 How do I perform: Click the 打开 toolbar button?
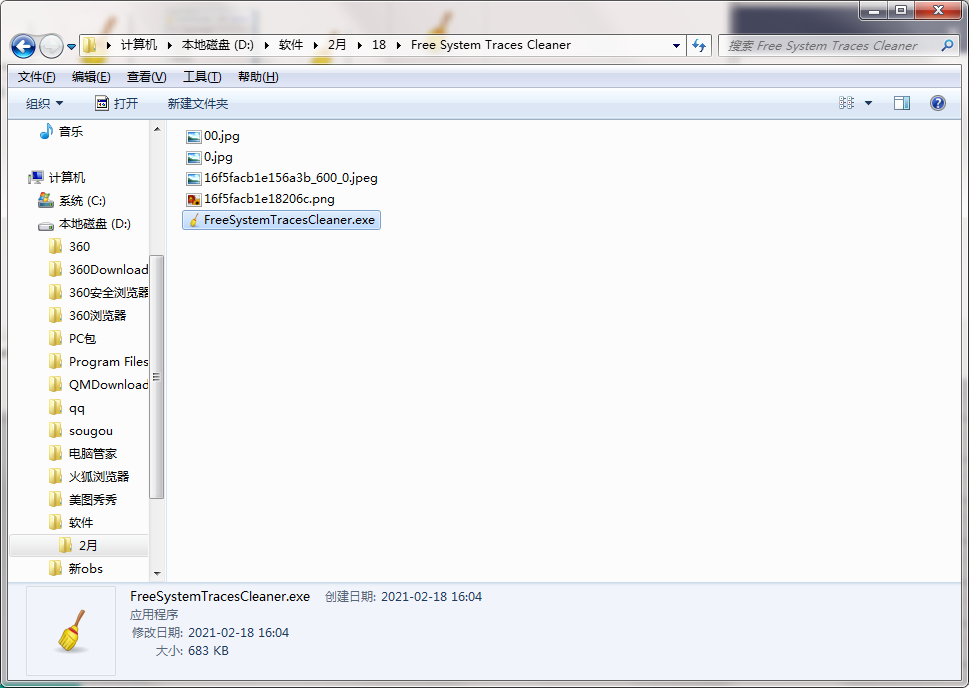117,103
